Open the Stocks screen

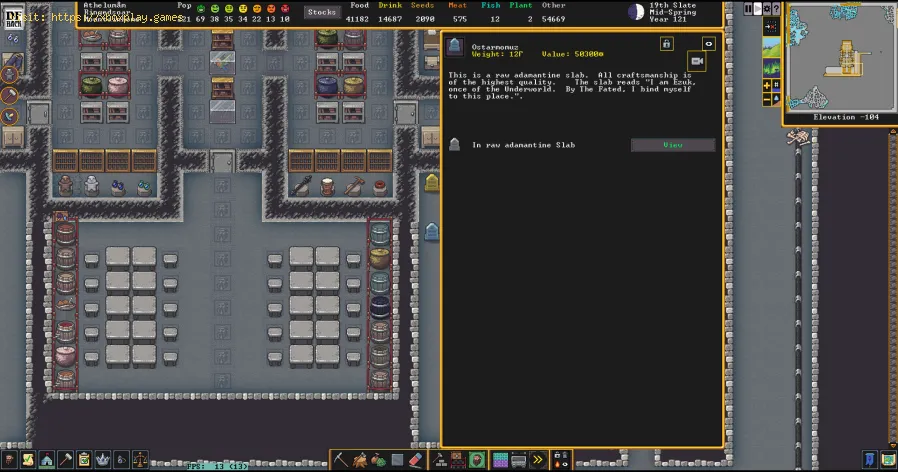(x=321, y=13)
